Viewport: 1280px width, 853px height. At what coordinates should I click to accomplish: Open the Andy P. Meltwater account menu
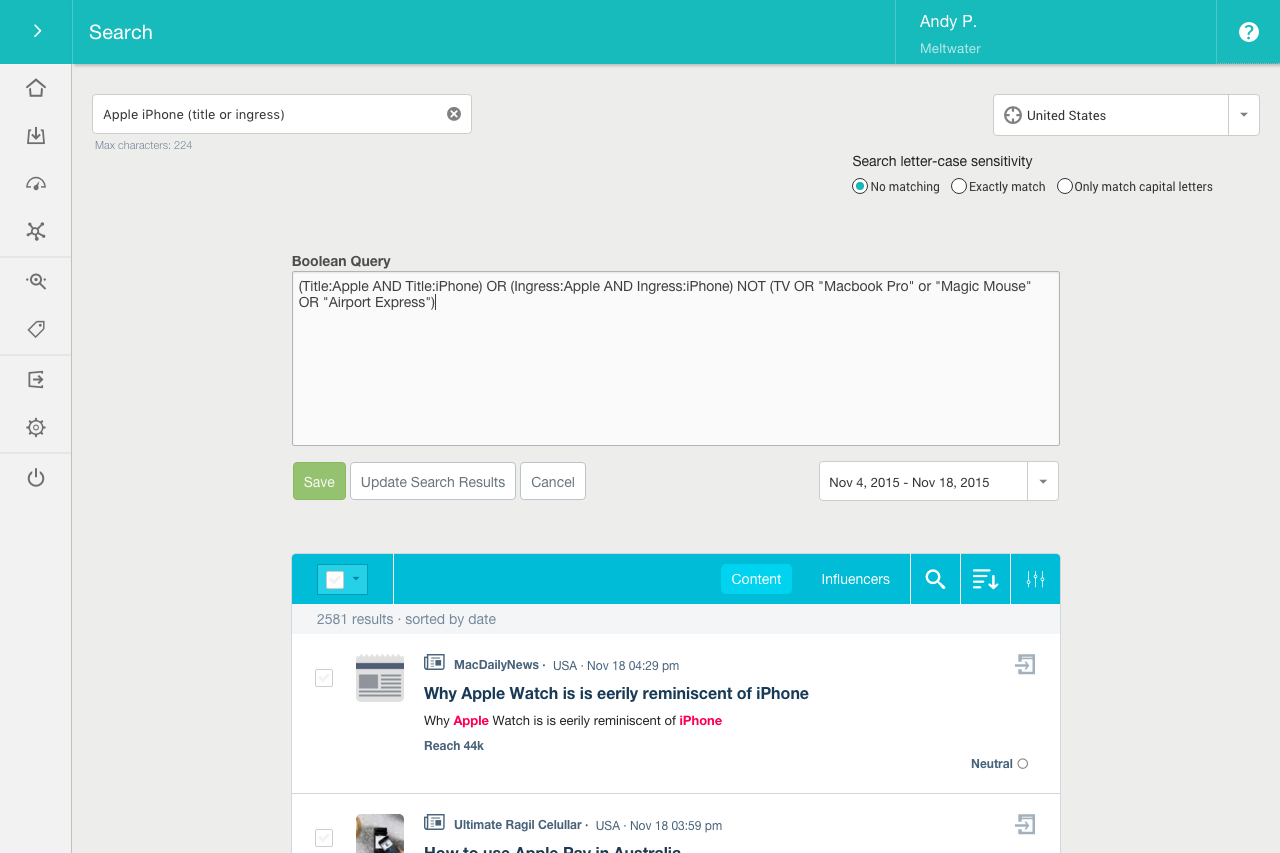tap(1055, 32)
